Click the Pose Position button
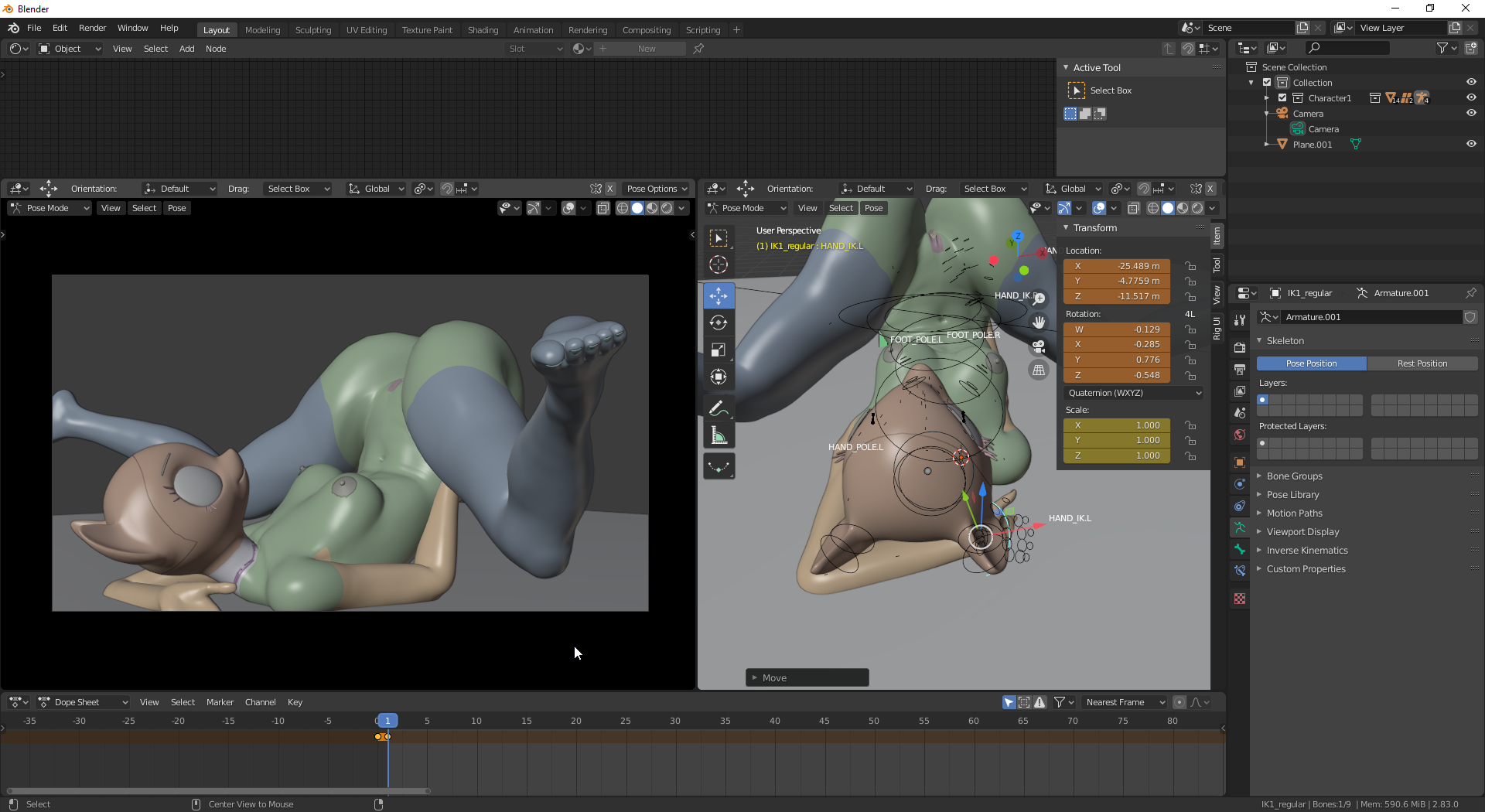Image resolution: width=1485 pixels, height=812 pixels. coord(1311,363)
